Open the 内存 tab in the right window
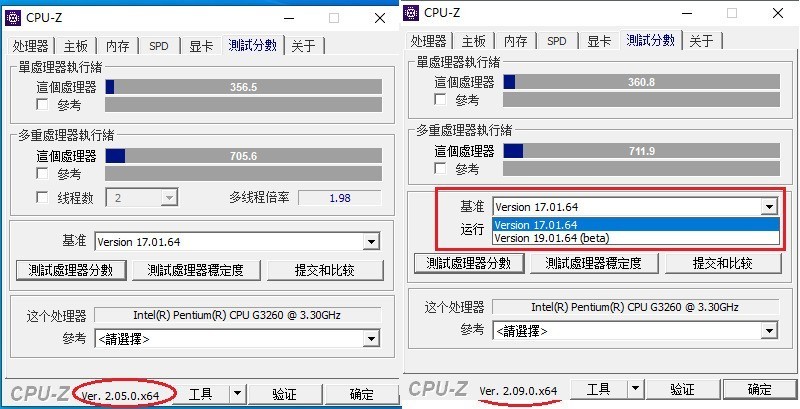The height and width of the screenshot is (409, 800). [515, 41]
